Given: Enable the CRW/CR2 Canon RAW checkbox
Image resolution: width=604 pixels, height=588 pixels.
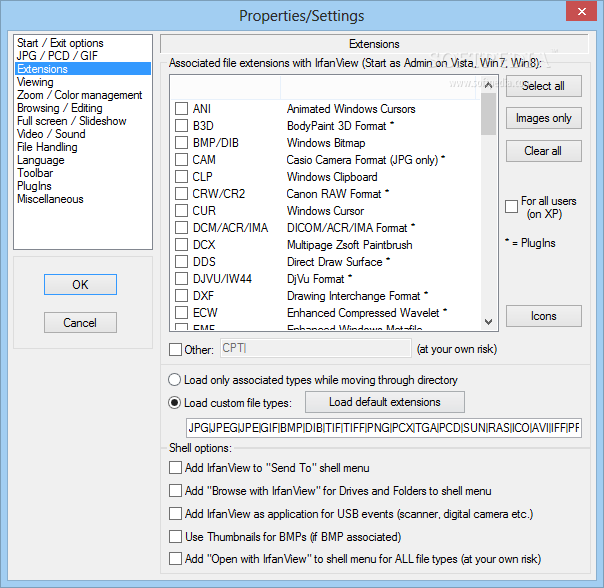Looking at the screenshot, I should point(181,193).
